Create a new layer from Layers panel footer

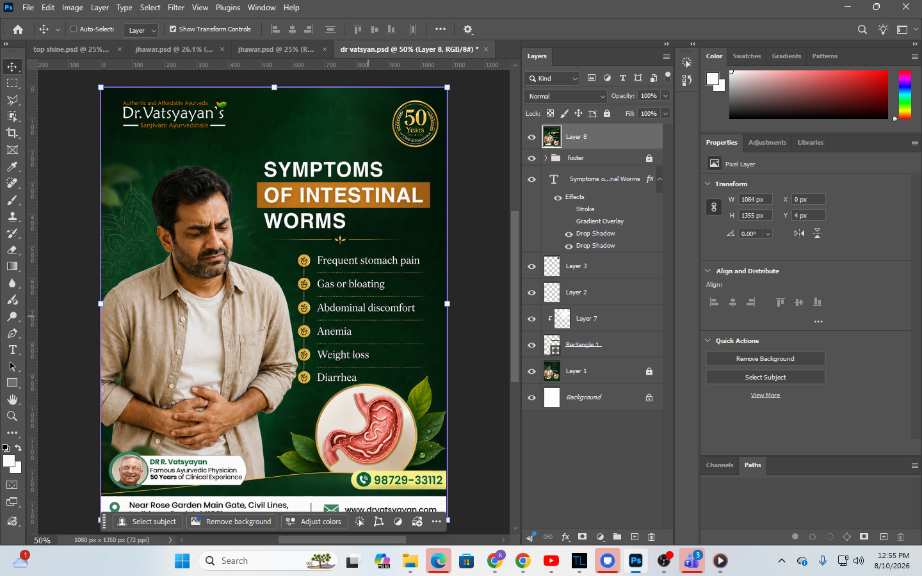pyautogui.click(x=634, y=537)
